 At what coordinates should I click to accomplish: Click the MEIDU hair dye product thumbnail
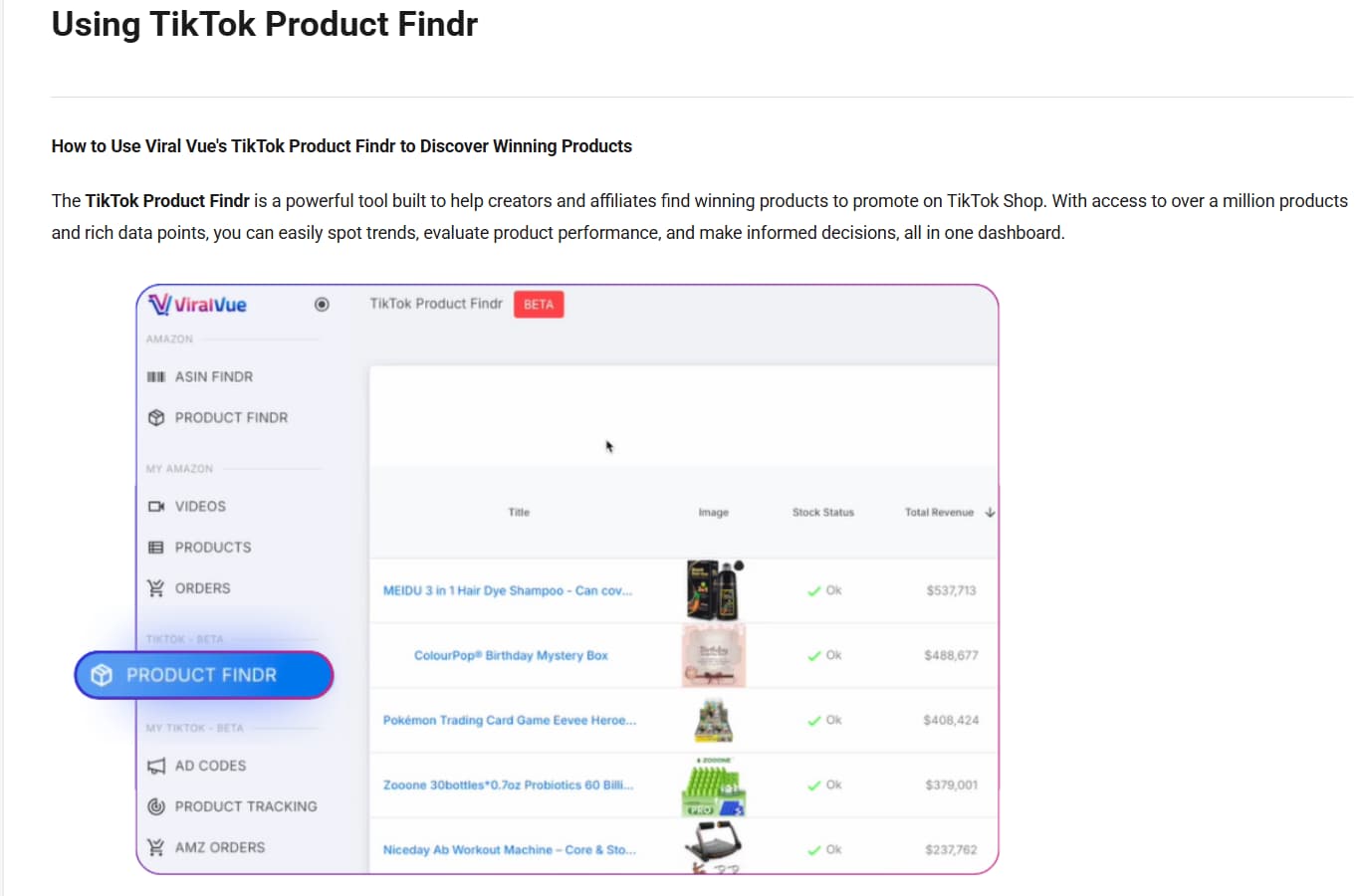click(714, 590)
